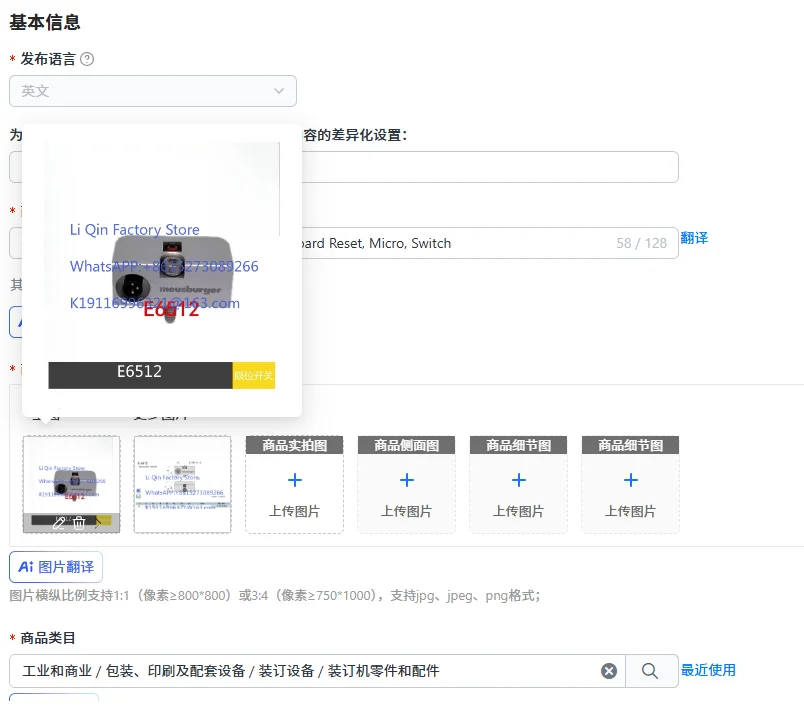Click the first 商品细节图 upload box

point(518,484)
